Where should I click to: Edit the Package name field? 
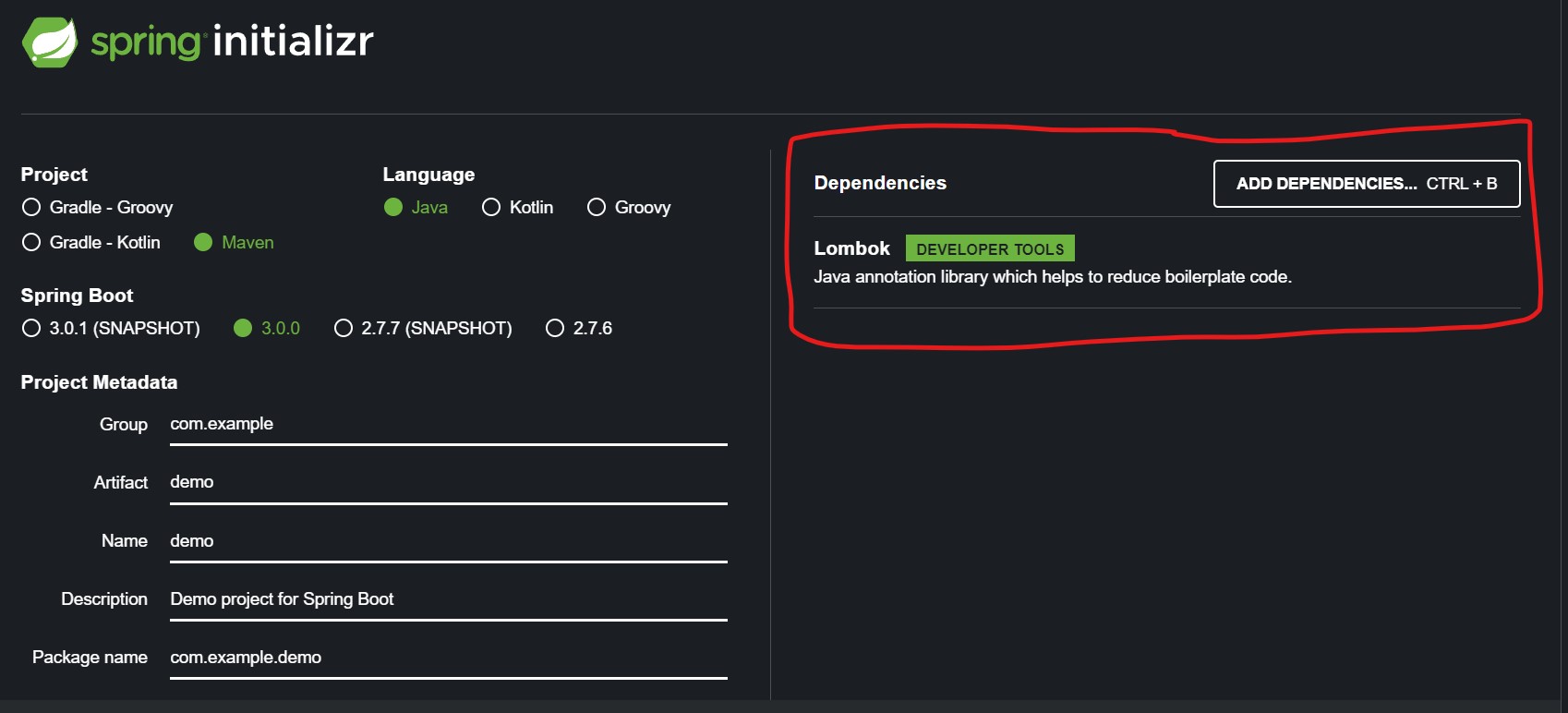coord(449,658)
